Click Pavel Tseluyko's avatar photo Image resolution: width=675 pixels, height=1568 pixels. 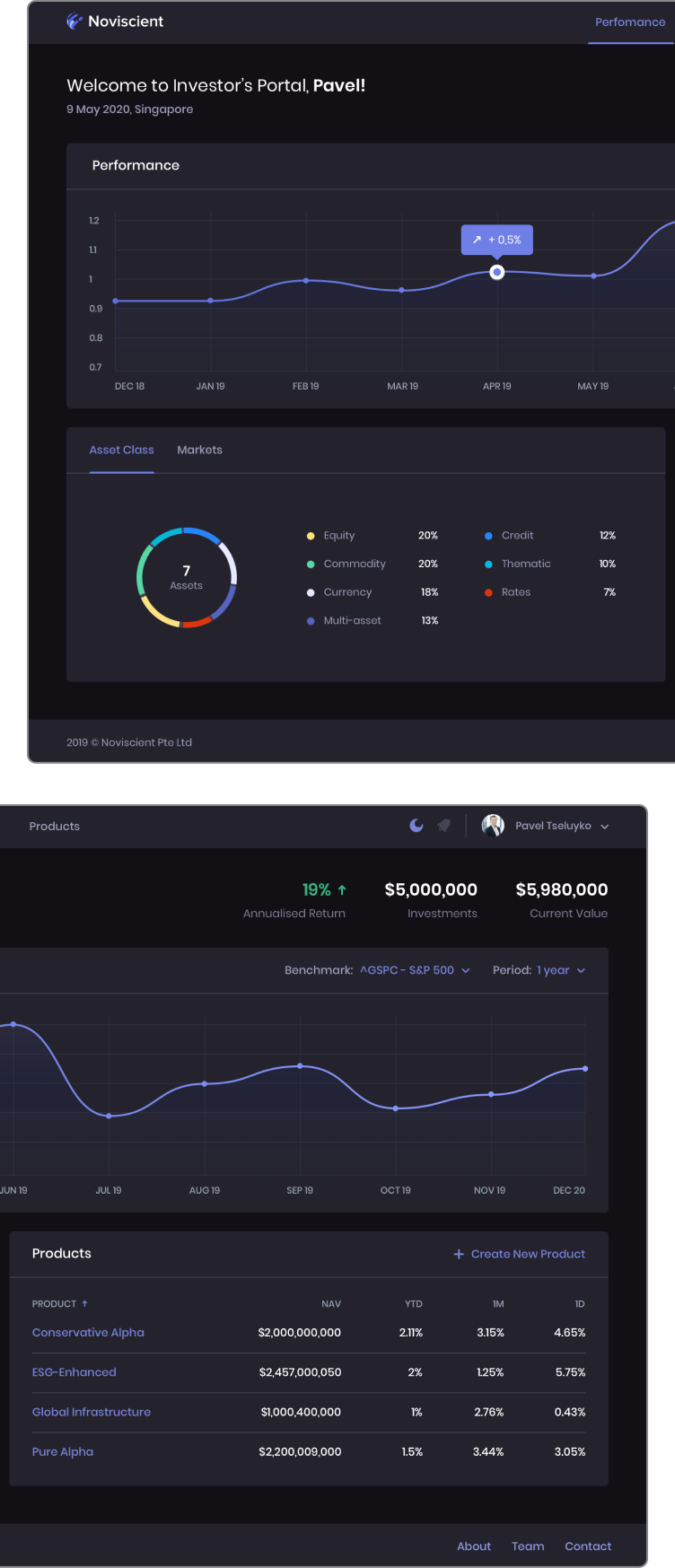493,826
